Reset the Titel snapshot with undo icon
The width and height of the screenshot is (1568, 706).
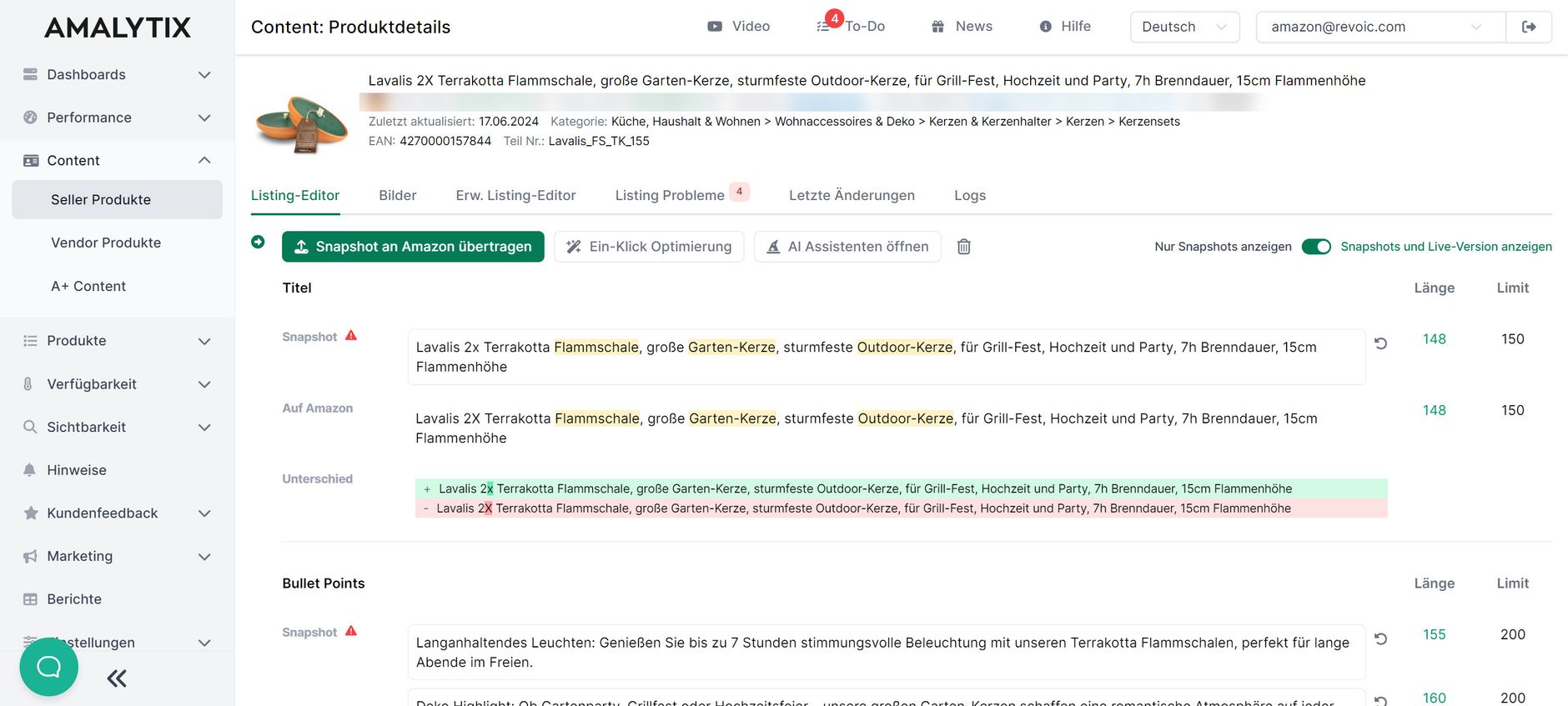[x=1380, y=343]
